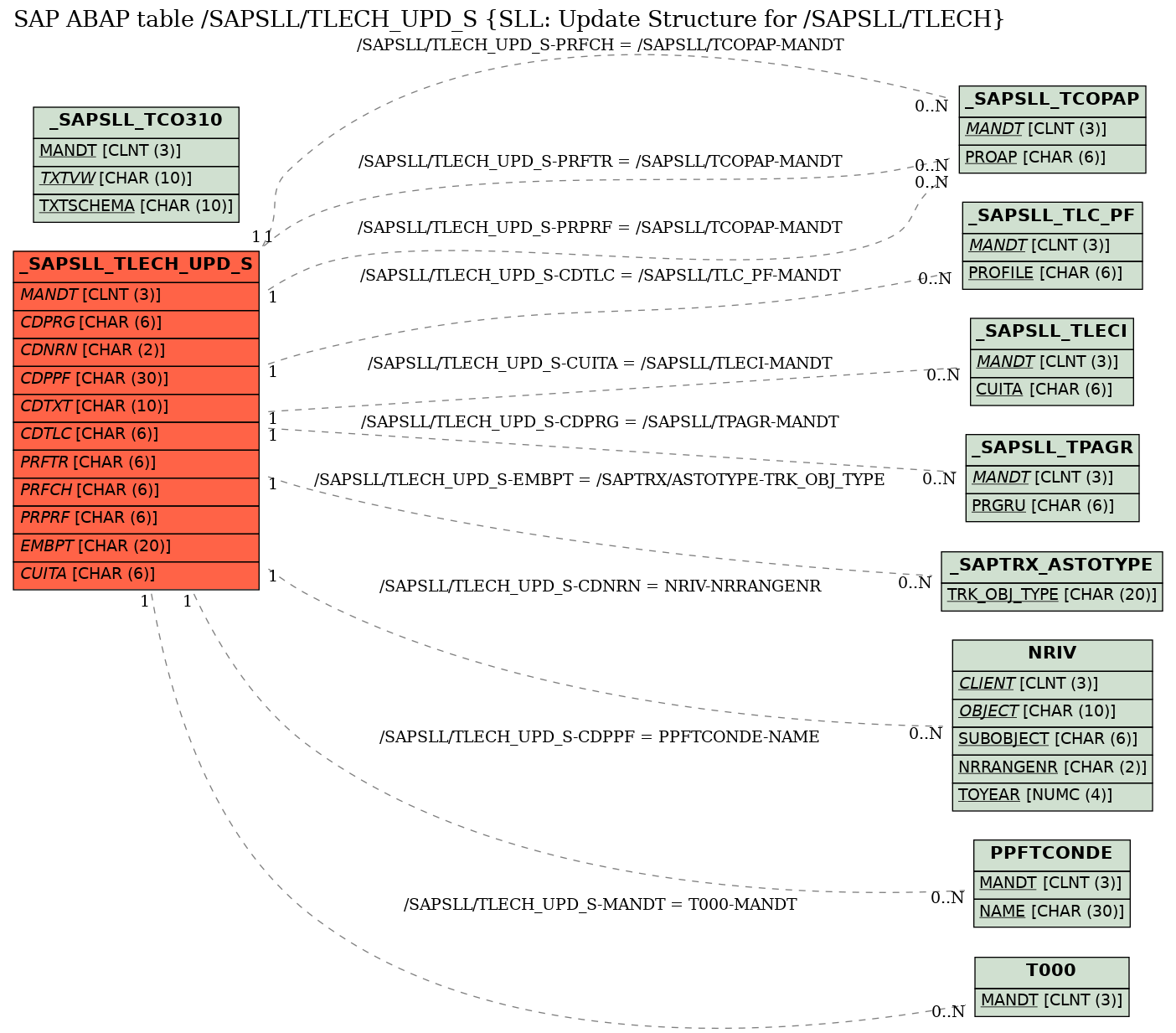1176x1033 pixels.
Task: Click MANDT = T000-MANDT relation label
Action: pos(601,905)
